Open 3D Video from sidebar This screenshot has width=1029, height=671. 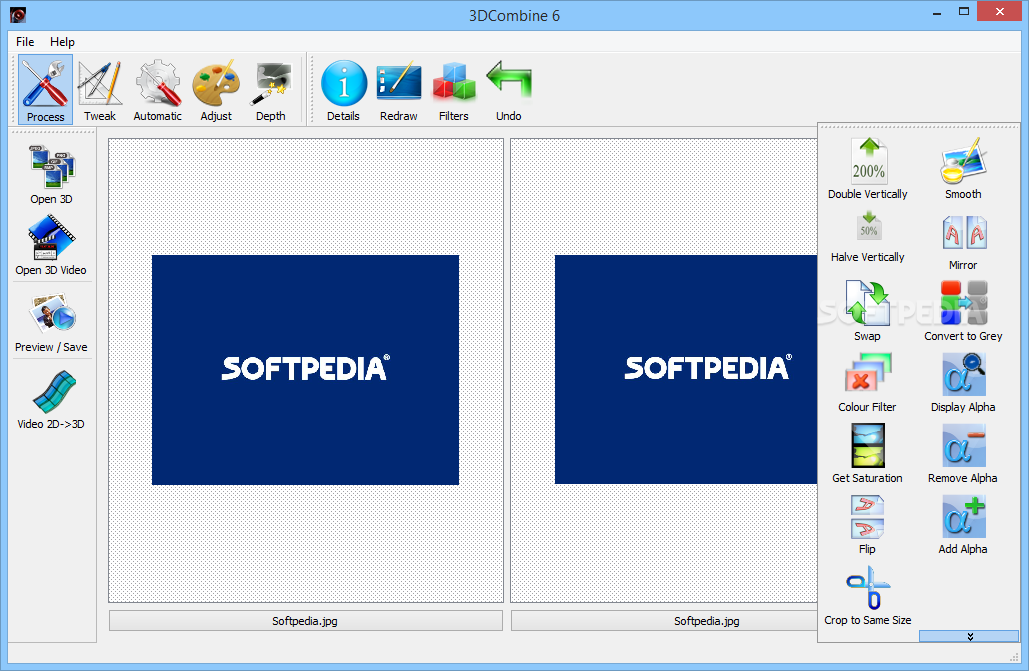pyautogui.click(x=51, y=246)
